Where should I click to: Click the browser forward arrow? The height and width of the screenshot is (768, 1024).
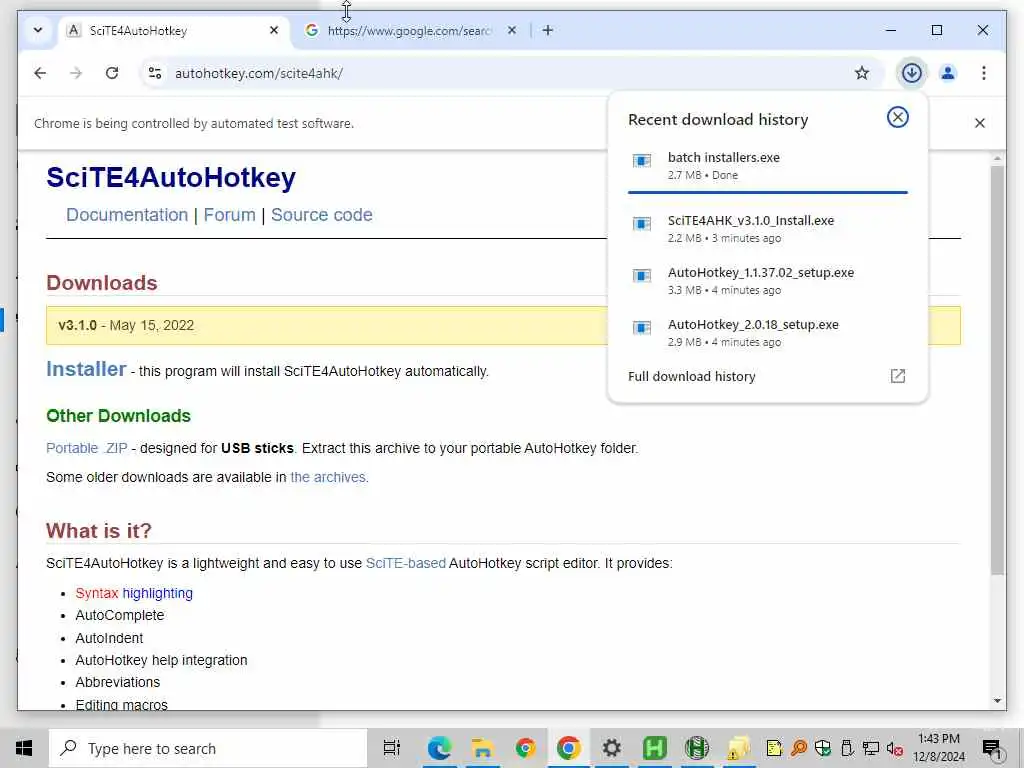(76, 73)
